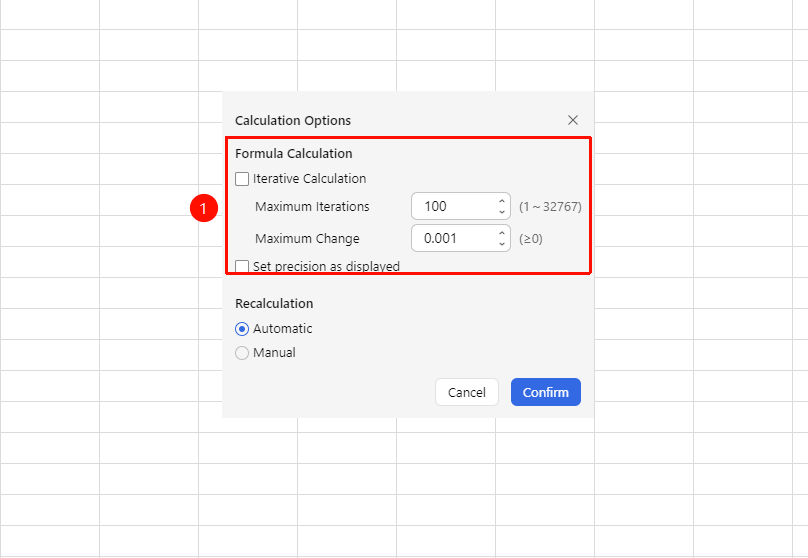Click the Maximum Change label
Viewport: 808px width, 558px height.
coord(307,239)
